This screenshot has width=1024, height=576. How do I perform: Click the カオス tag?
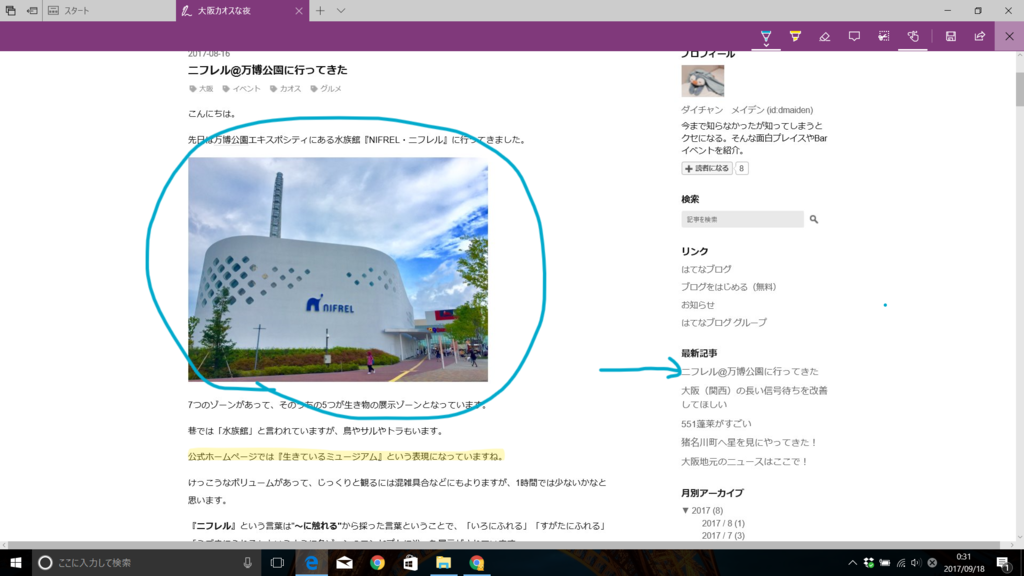click(x=285, y=89)
